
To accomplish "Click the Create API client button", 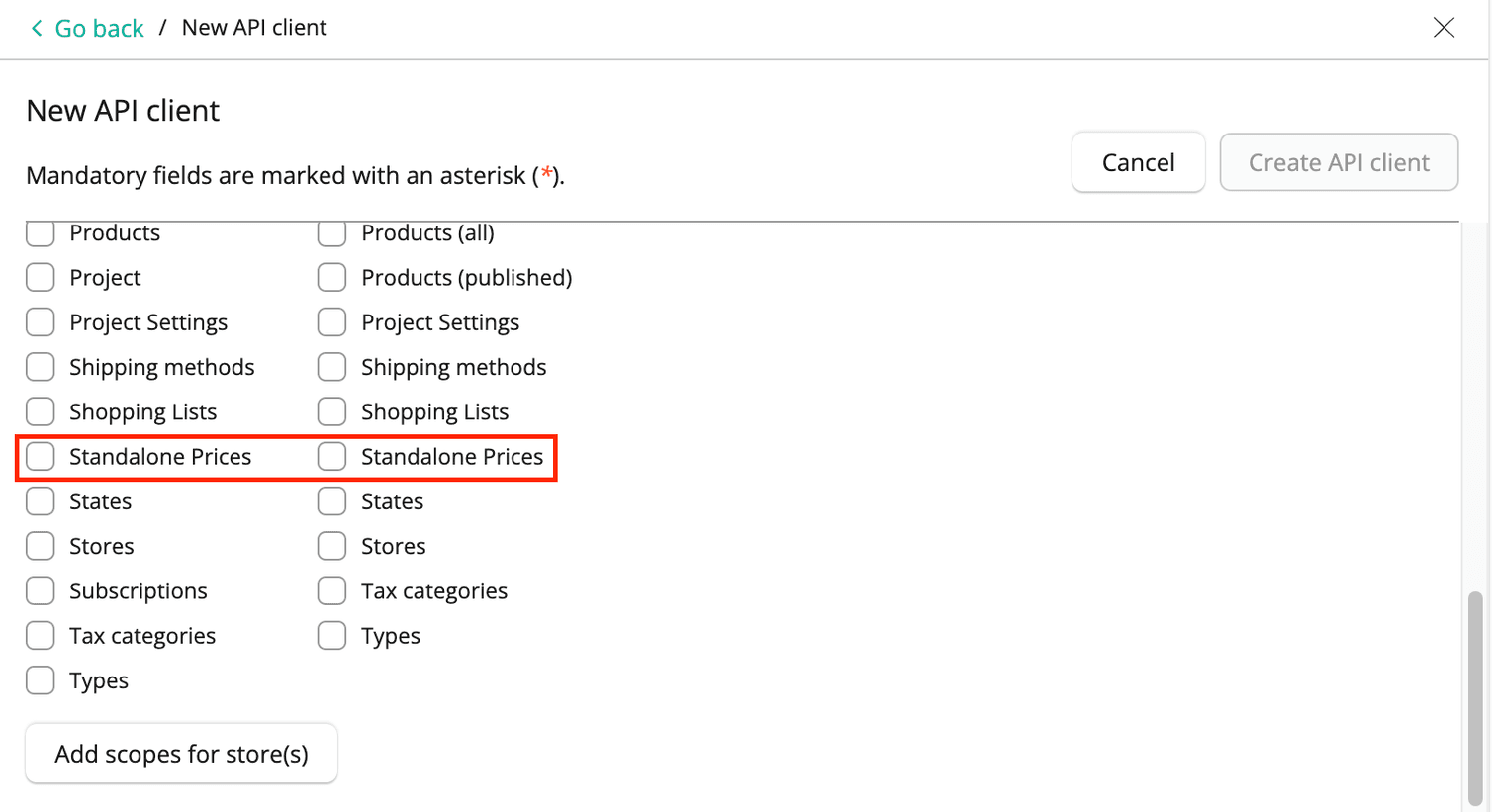I will 1338,162.
